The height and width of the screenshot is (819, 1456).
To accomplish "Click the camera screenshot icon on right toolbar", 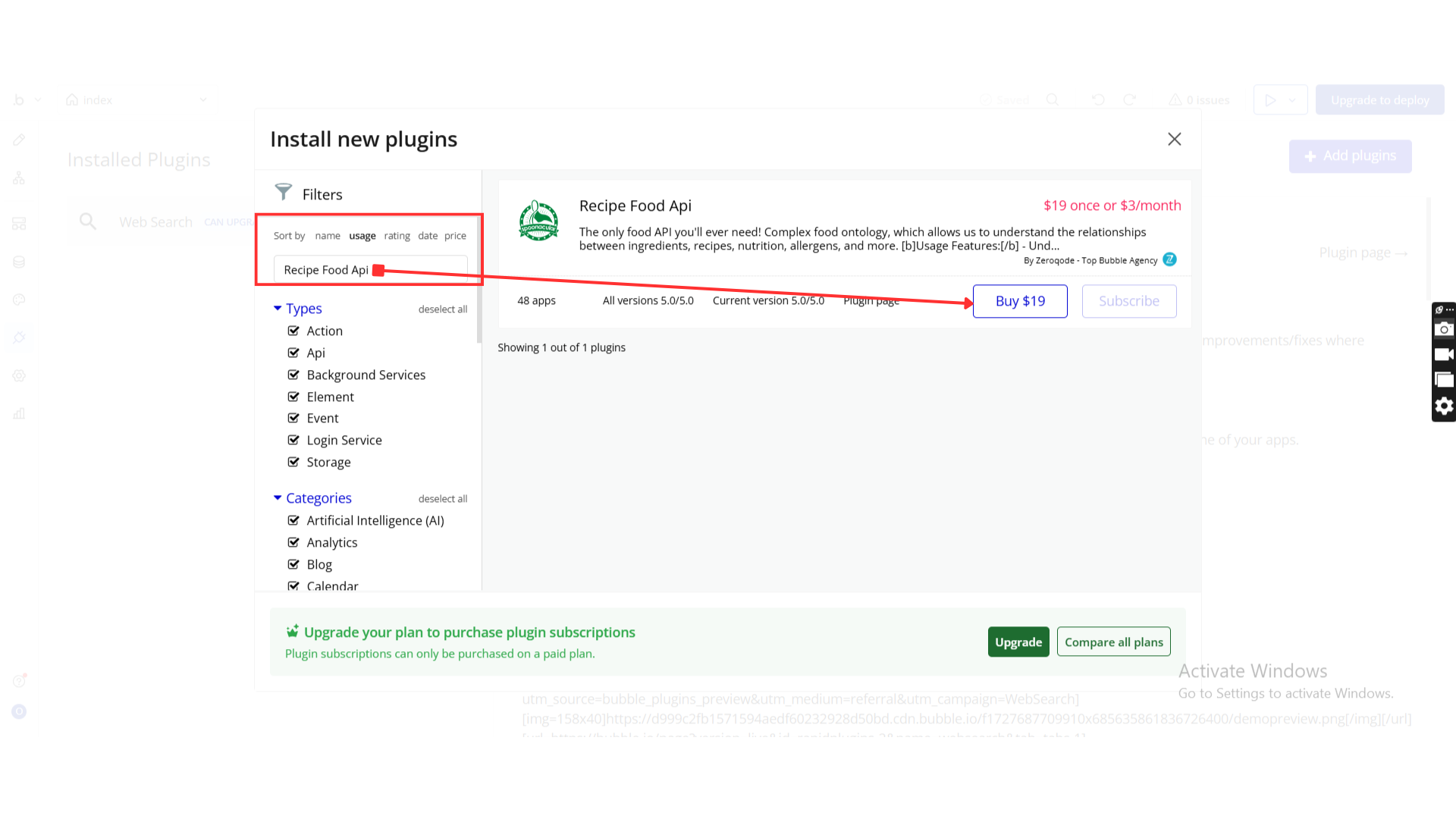I will point(1444,329).
